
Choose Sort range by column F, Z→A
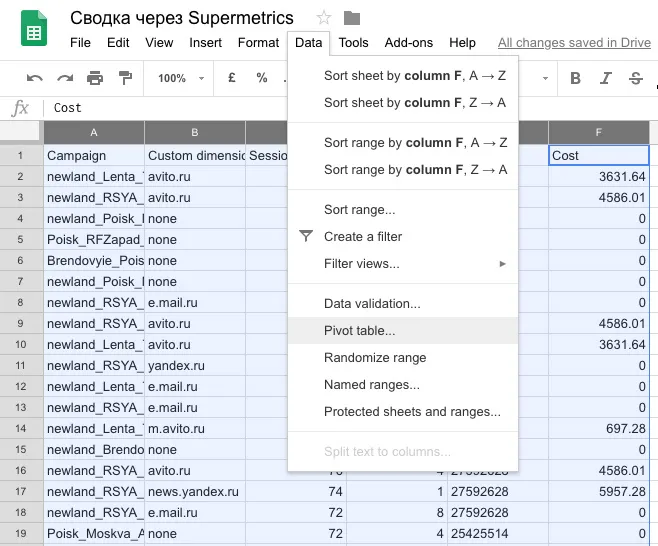(x=403, y=170)
